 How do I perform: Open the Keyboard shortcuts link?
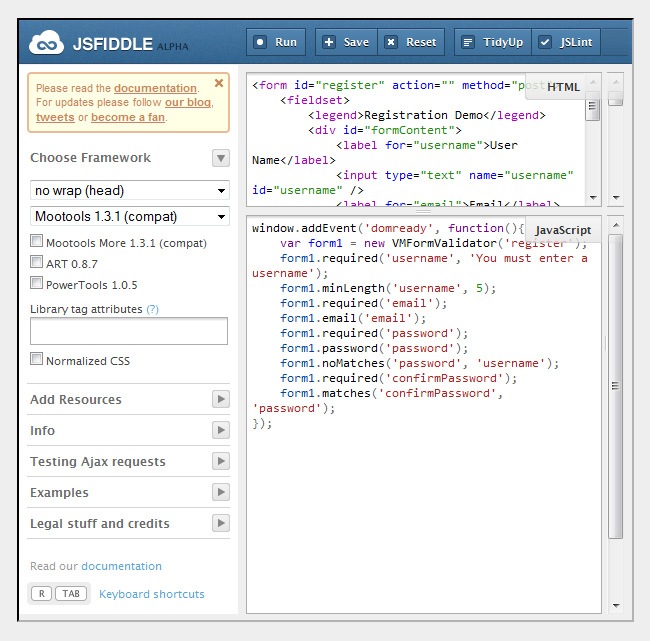point(152,594)
